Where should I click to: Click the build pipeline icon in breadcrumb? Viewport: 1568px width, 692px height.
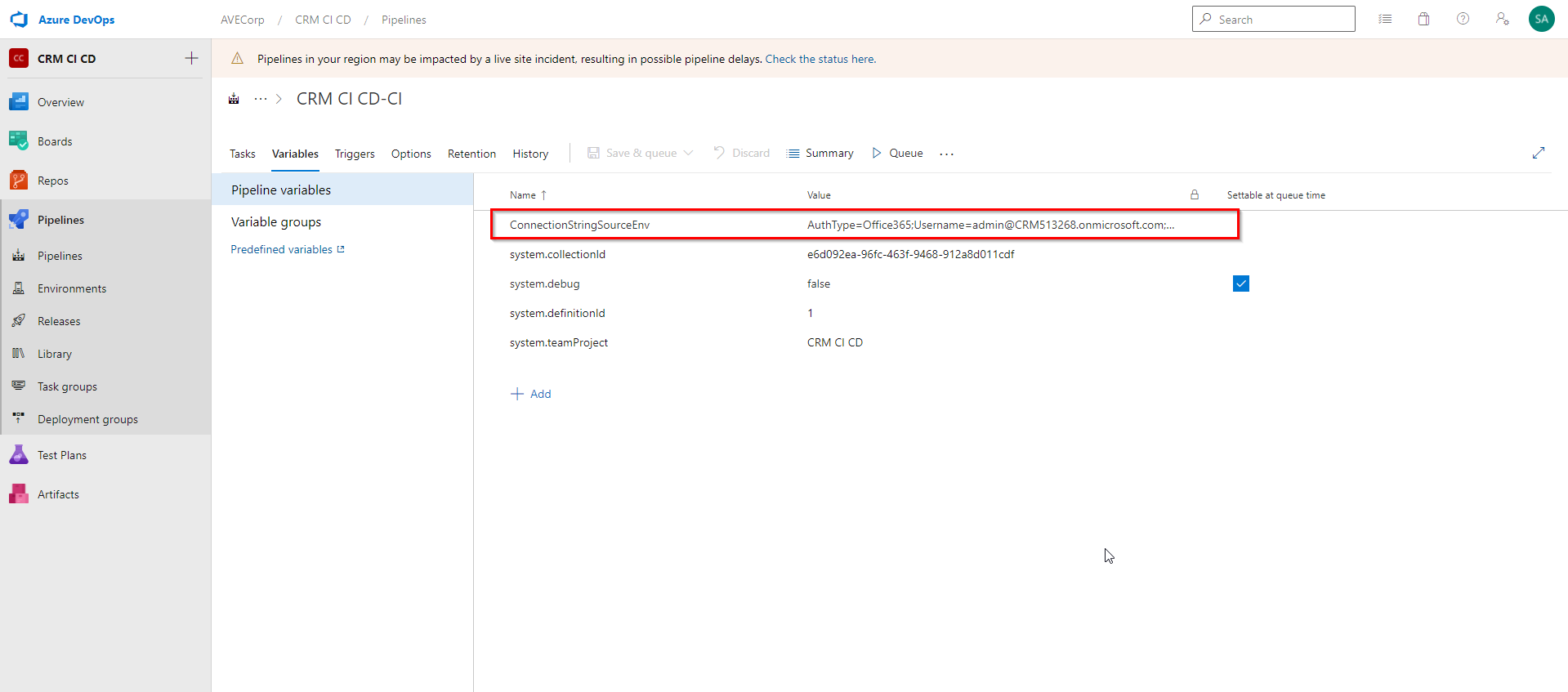coord(235,99)
